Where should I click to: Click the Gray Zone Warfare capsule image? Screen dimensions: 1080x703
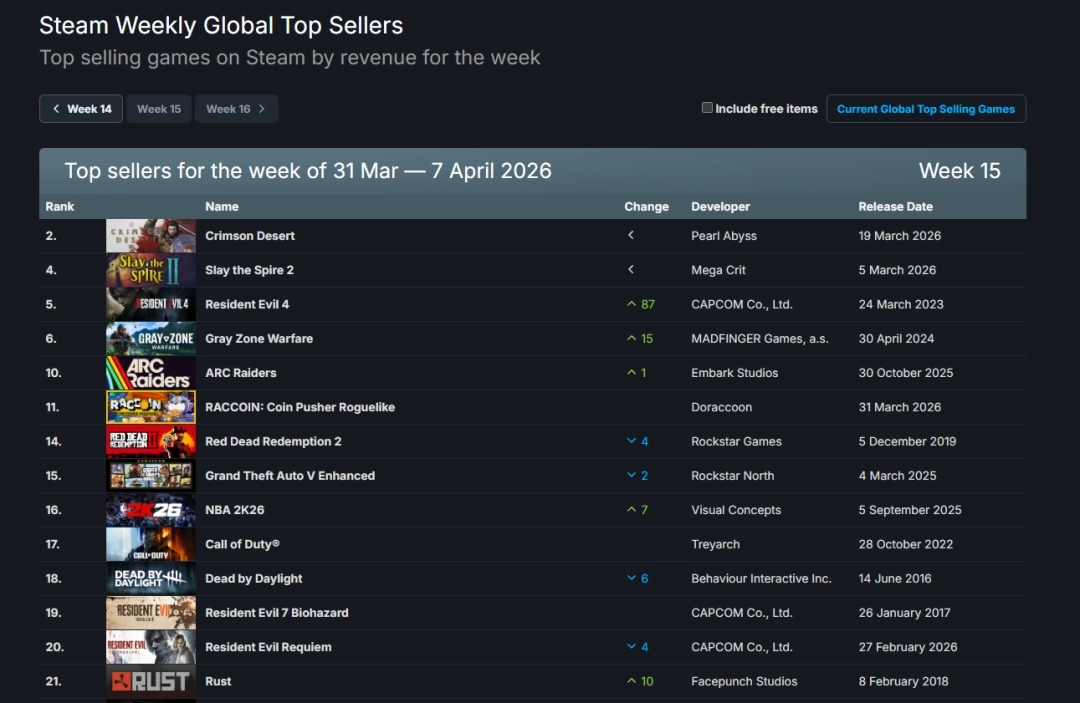(151, 339)
